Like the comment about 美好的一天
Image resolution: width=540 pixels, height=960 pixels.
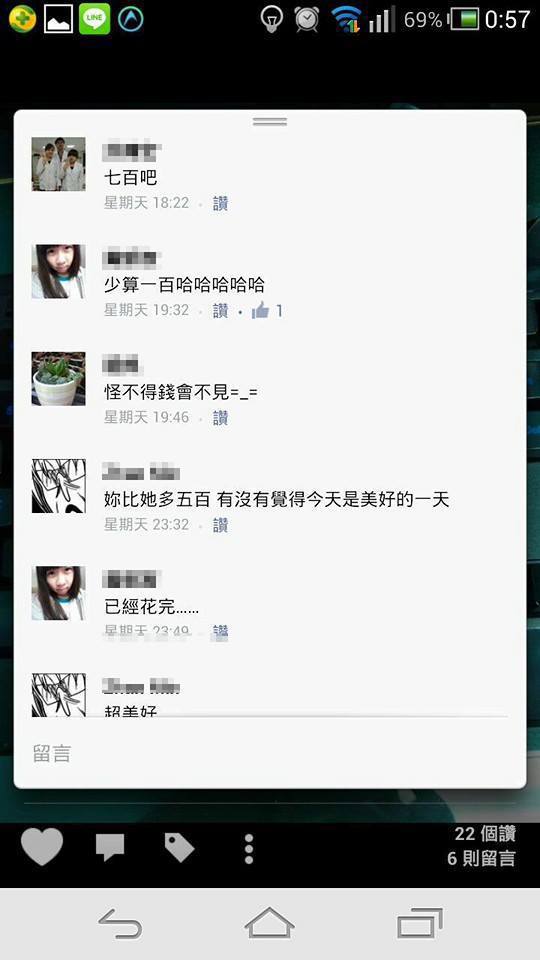click(220, 525)
